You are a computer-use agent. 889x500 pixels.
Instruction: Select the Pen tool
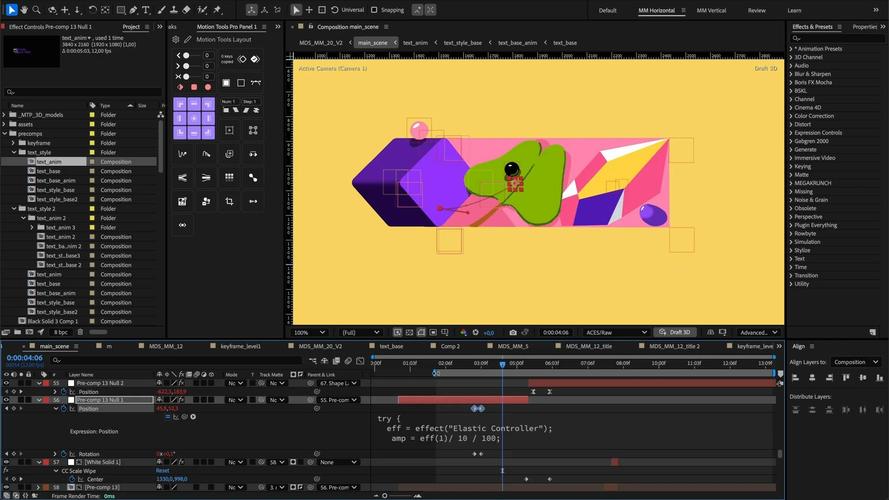point(133,10)
